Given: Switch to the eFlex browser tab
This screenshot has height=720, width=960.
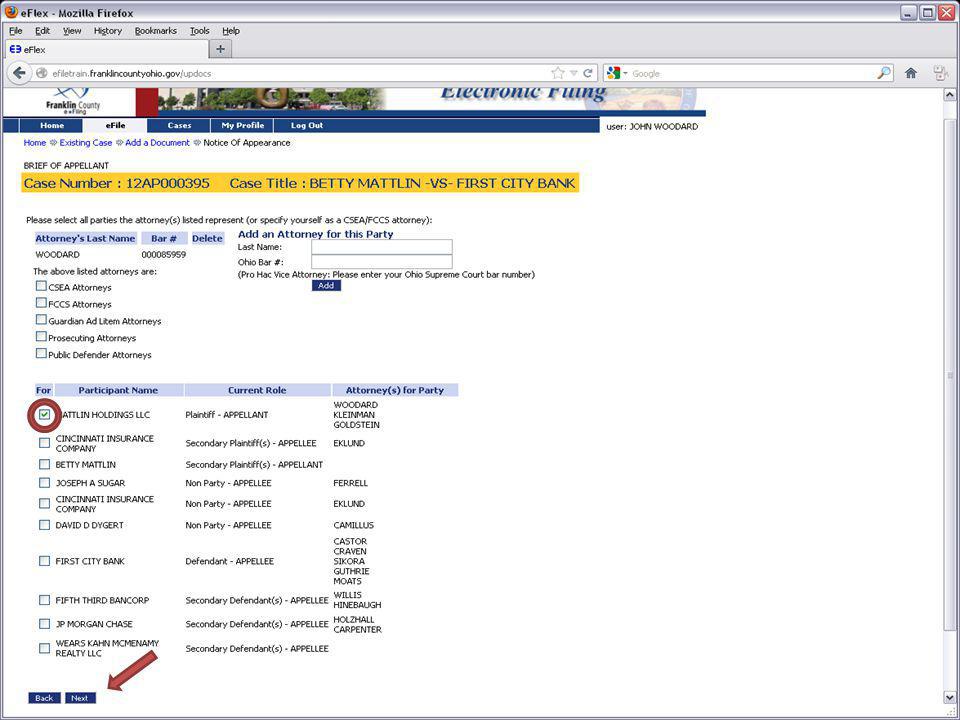Looking at the screenshot, I should (x=107, y=50).
